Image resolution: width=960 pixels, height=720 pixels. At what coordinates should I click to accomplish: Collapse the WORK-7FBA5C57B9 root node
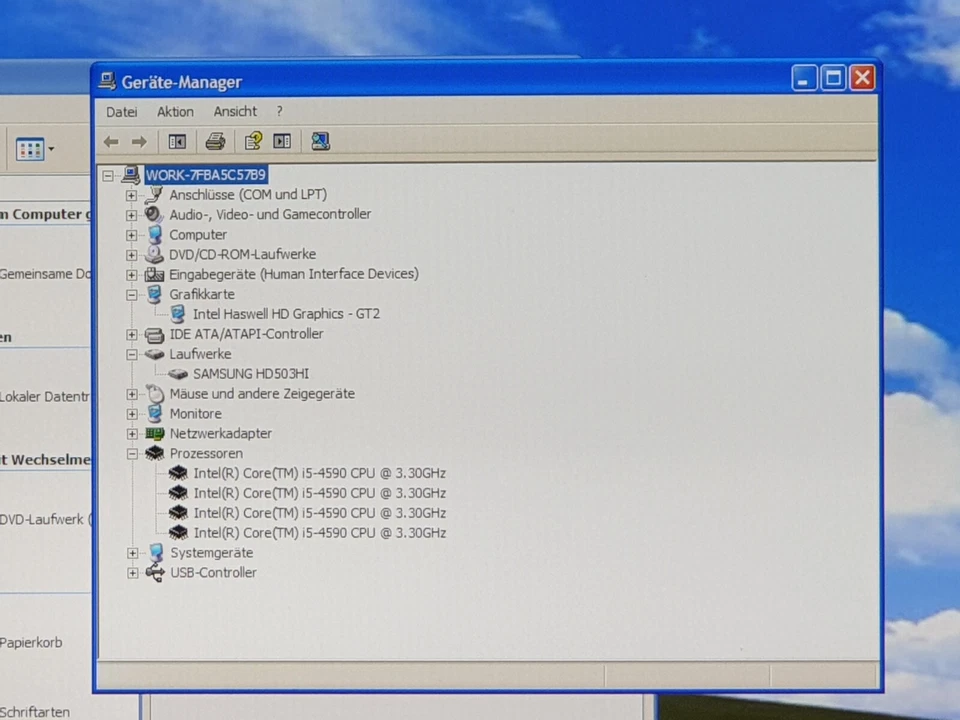pyautogui.click(x=108, y=176)
